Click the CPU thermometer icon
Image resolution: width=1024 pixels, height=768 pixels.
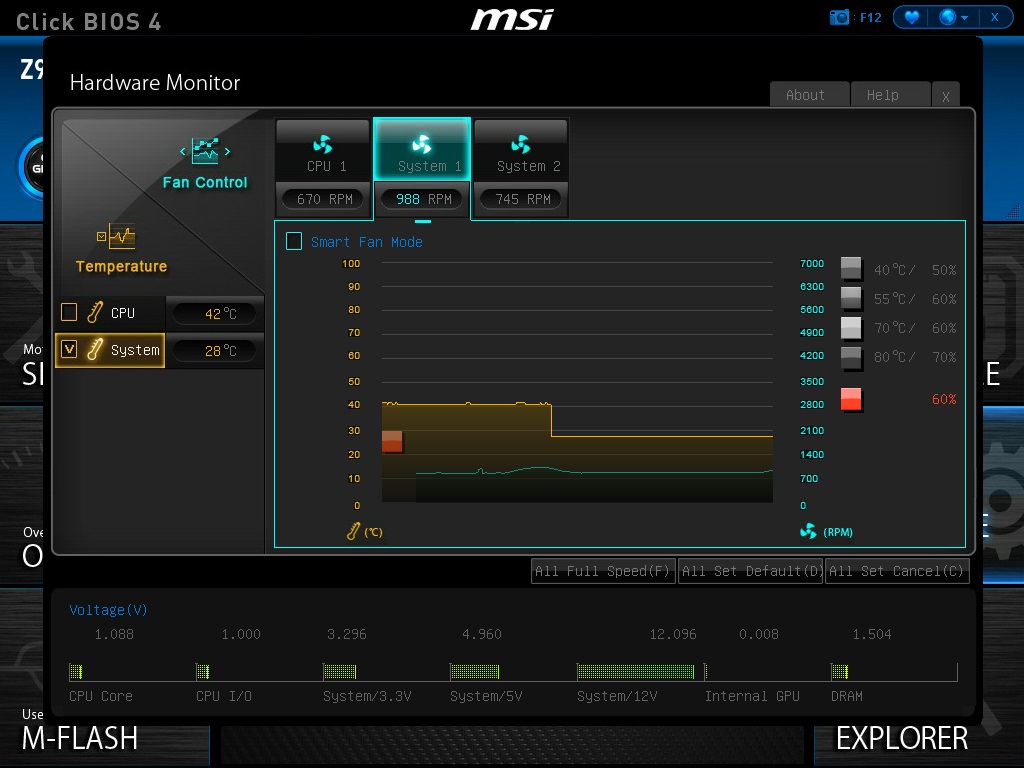pos(95,313)
